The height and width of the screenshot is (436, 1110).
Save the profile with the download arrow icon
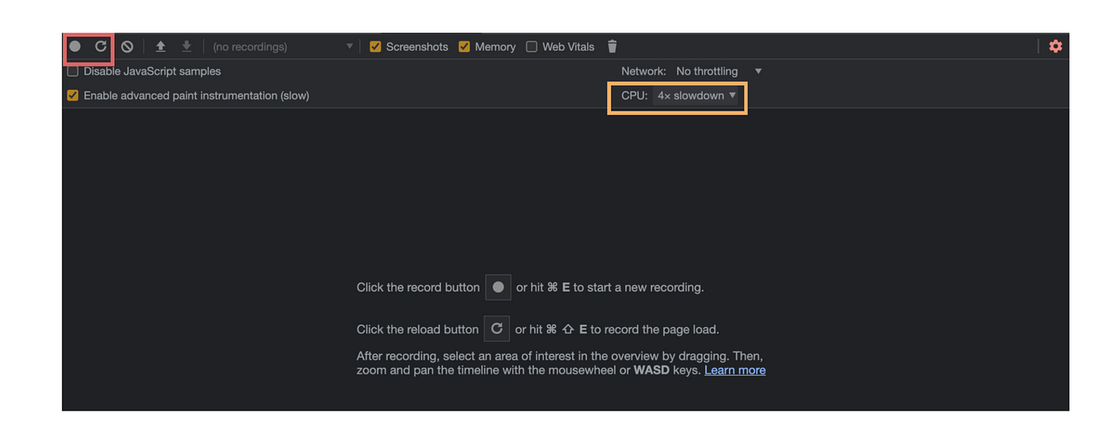(186, 47)
